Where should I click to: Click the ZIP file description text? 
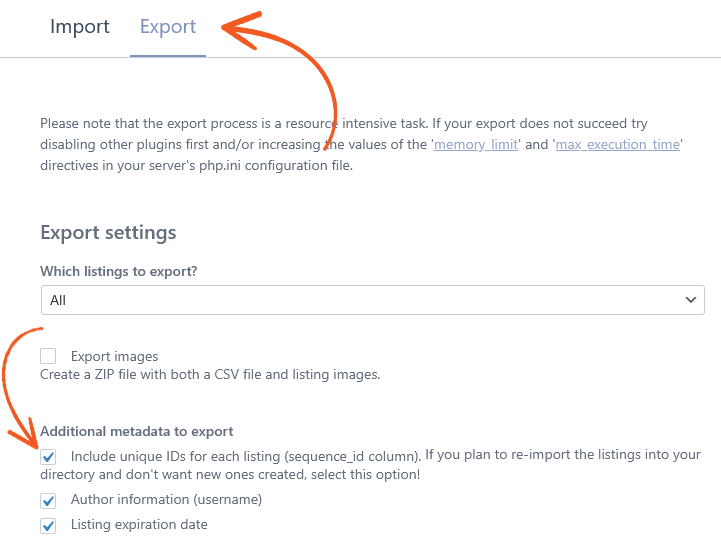[210, 375]
